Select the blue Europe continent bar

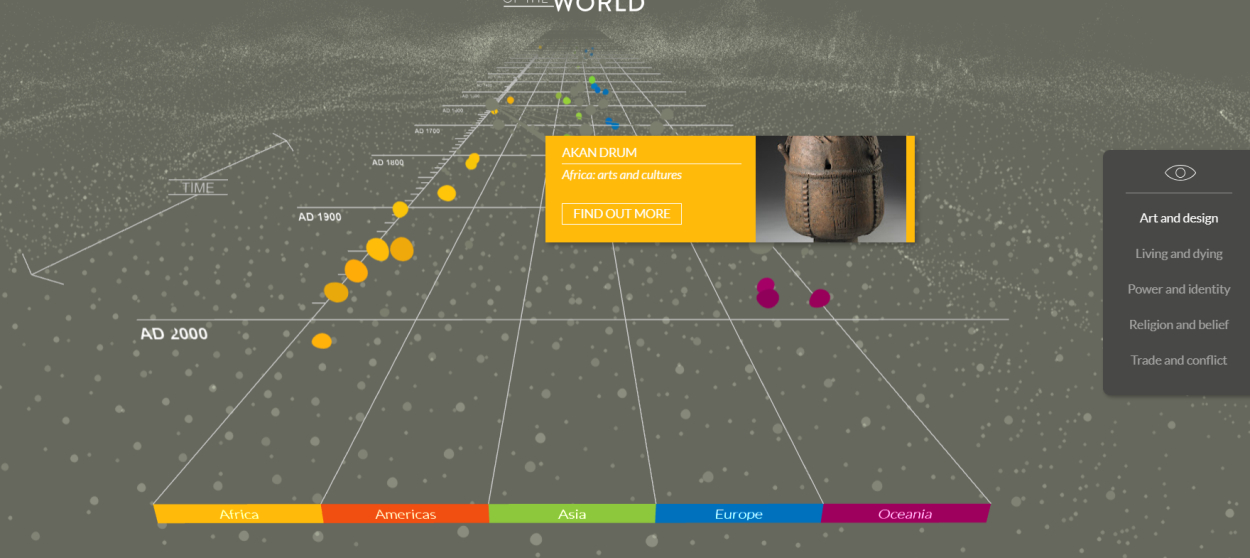(x=738, y=514)
